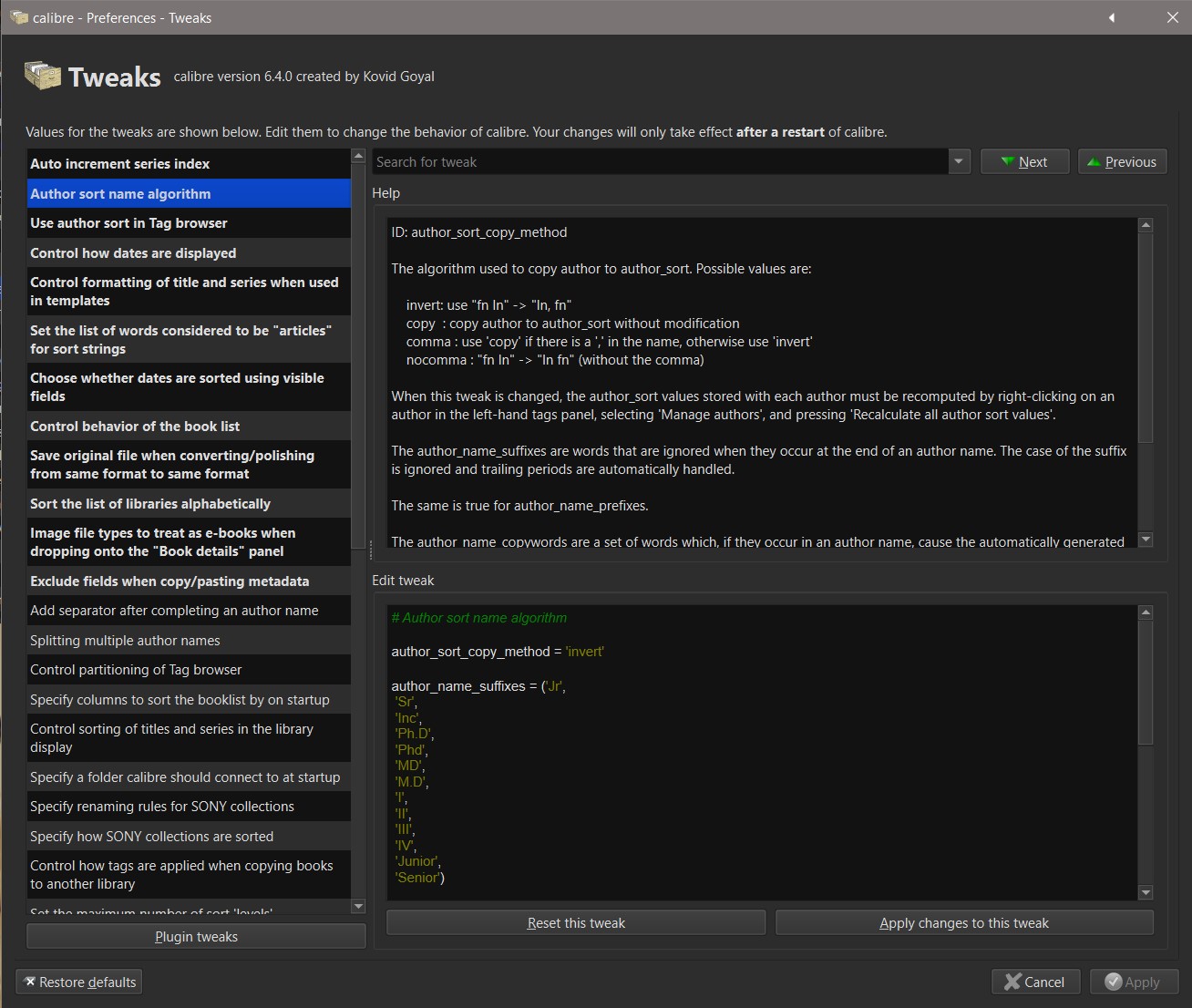The image size is (1192, 1008).
Task: Select Choose whether dates are sorted tweak
Action: (189, 387)
